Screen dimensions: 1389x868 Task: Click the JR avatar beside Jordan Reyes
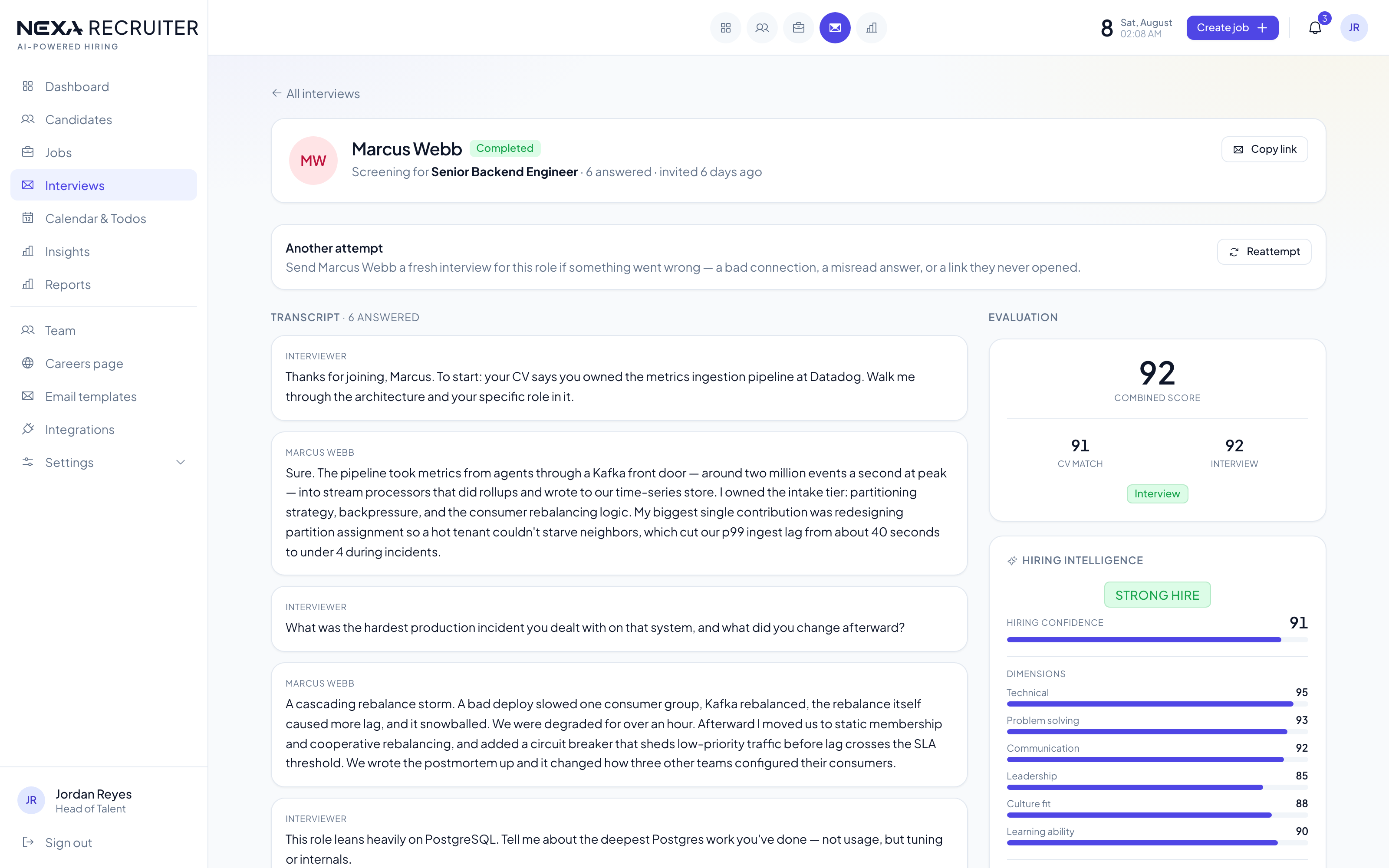pos(31,800)
